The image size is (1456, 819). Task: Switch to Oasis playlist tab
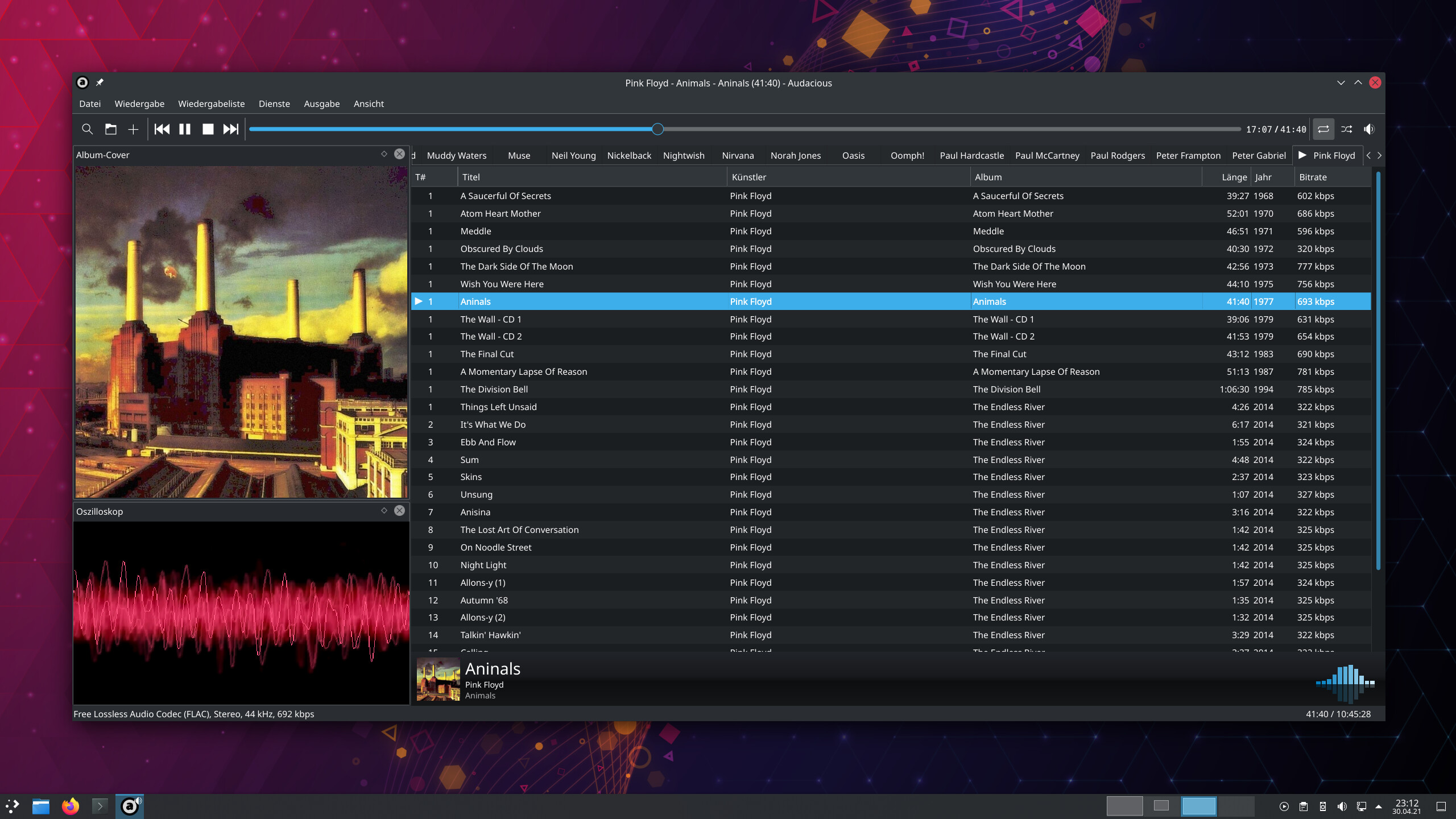(853, 155)
